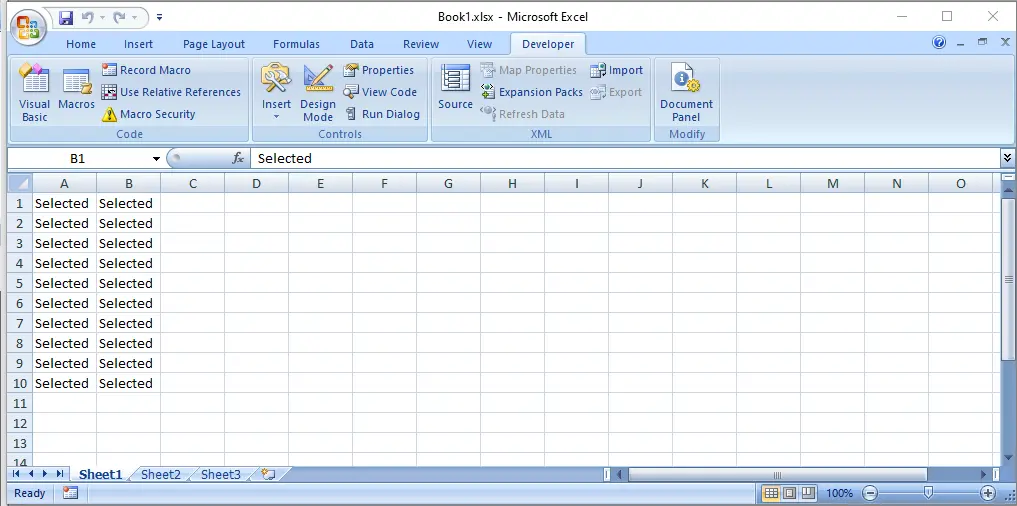
Task: Click the Select All corner button
Action: [x=20, y=184]
